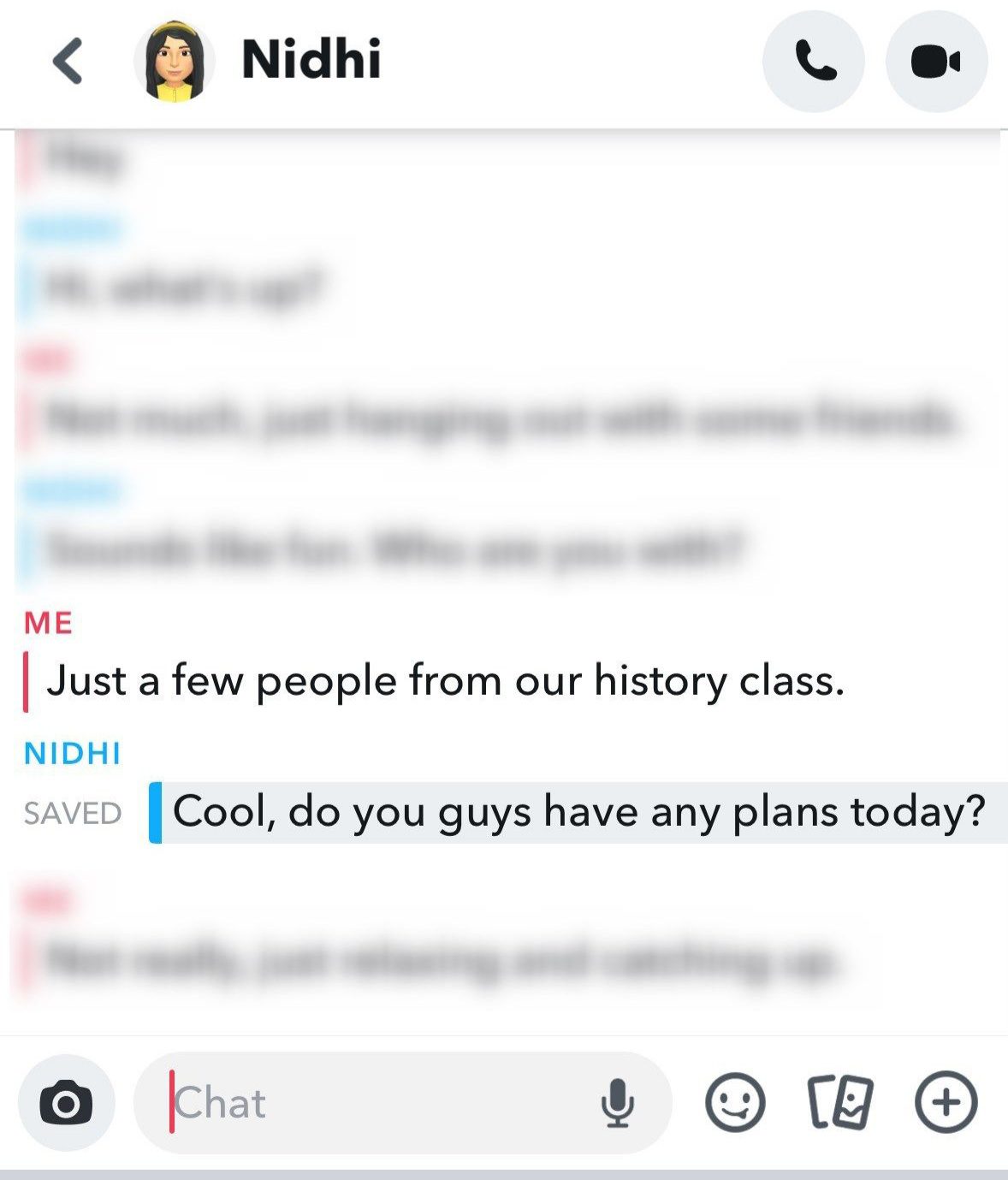Viewport: 1008px width, 1180px height.
Task: Go back using the header chevron
Action: click(68, 61)
